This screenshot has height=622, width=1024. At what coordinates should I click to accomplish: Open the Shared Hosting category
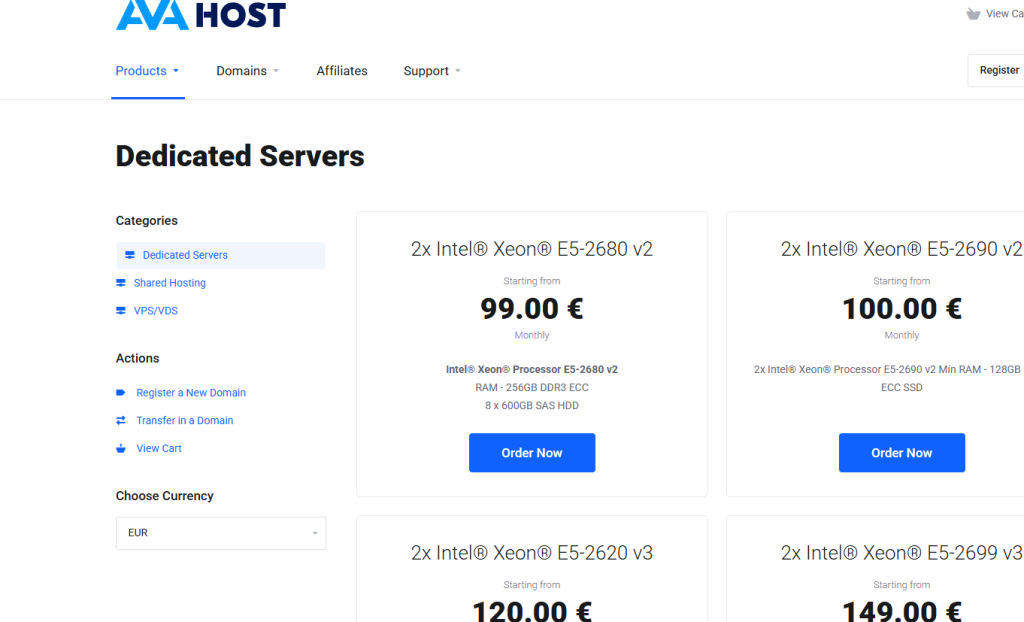pos(170,283)
